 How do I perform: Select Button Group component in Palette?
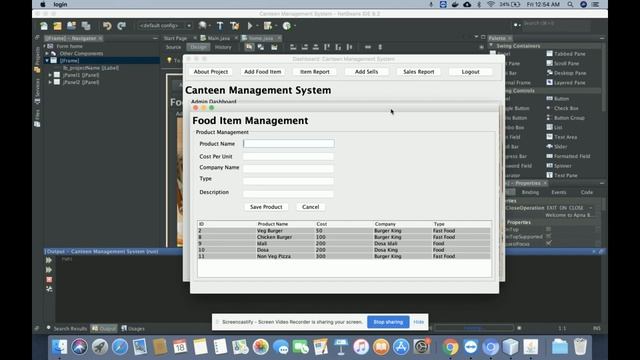(565, 118)
